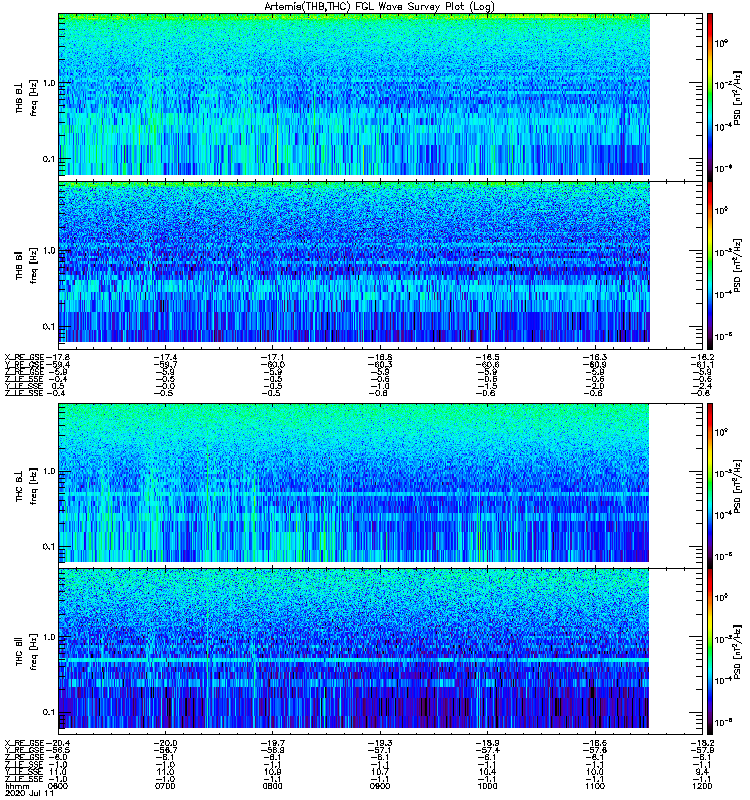Click the bright 0.5 Hz line in THC B∥ panel
Image resolution: width=750 pixels, height=800 pixels.
[354, 660]
